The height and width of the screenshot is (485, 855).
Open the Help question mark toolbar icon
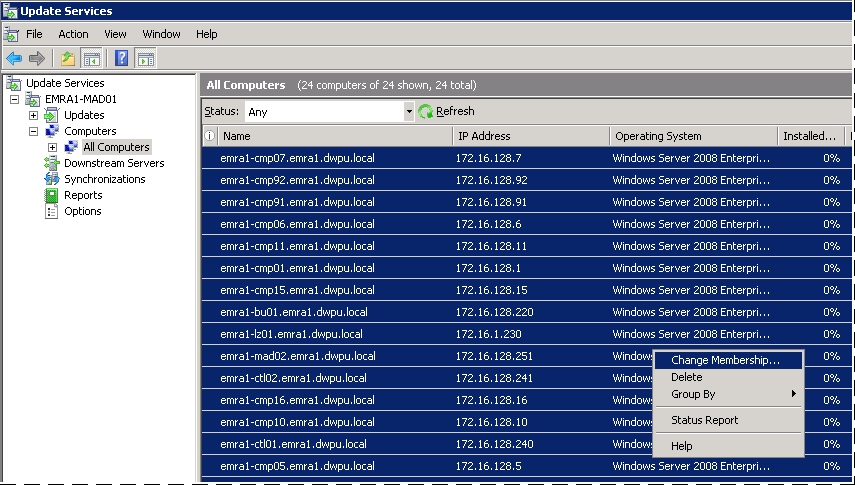(x=122, y=58)
